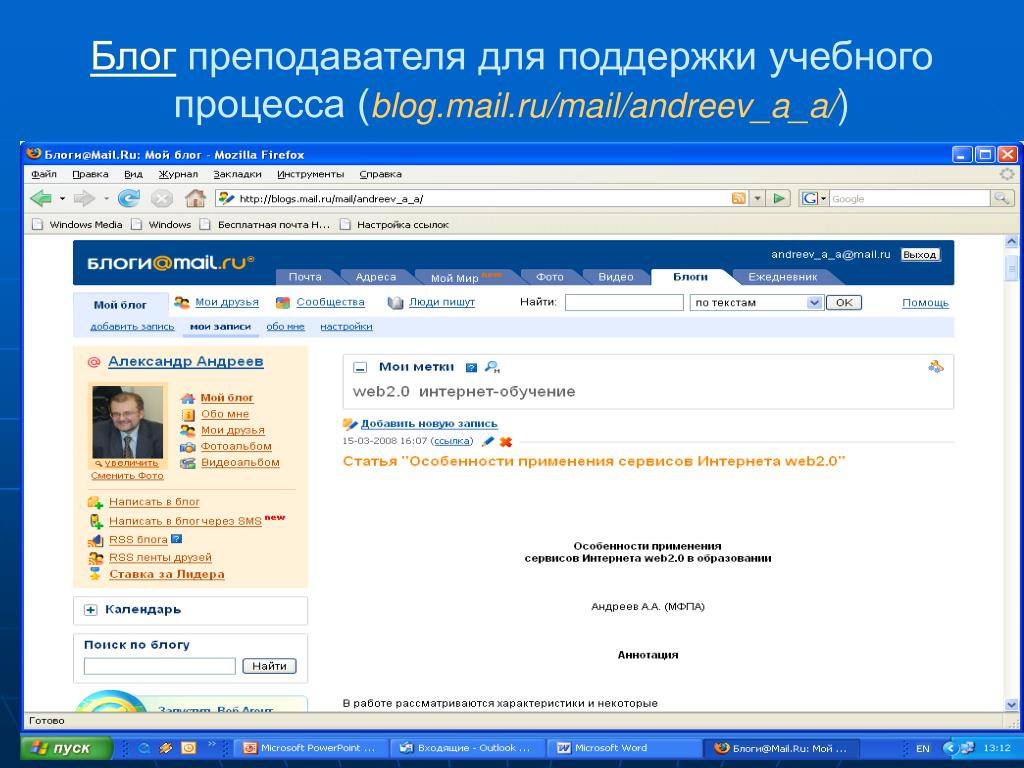Expand the Календарь panel
The image size is (1024, 768).
[91, 610]
